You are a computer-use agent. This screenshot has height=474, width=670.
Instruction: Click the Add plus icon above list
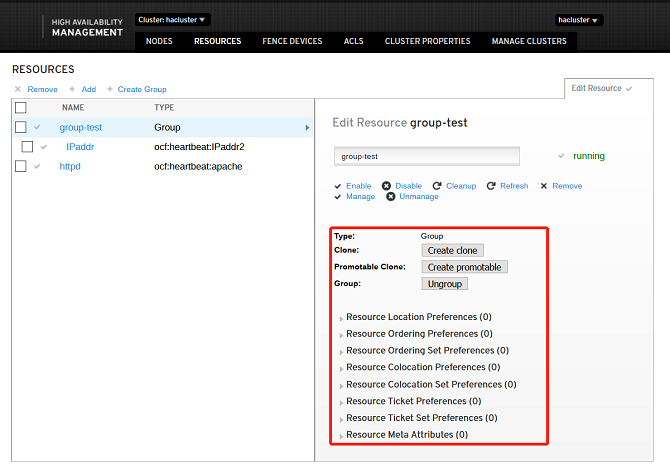pos(72,89)
